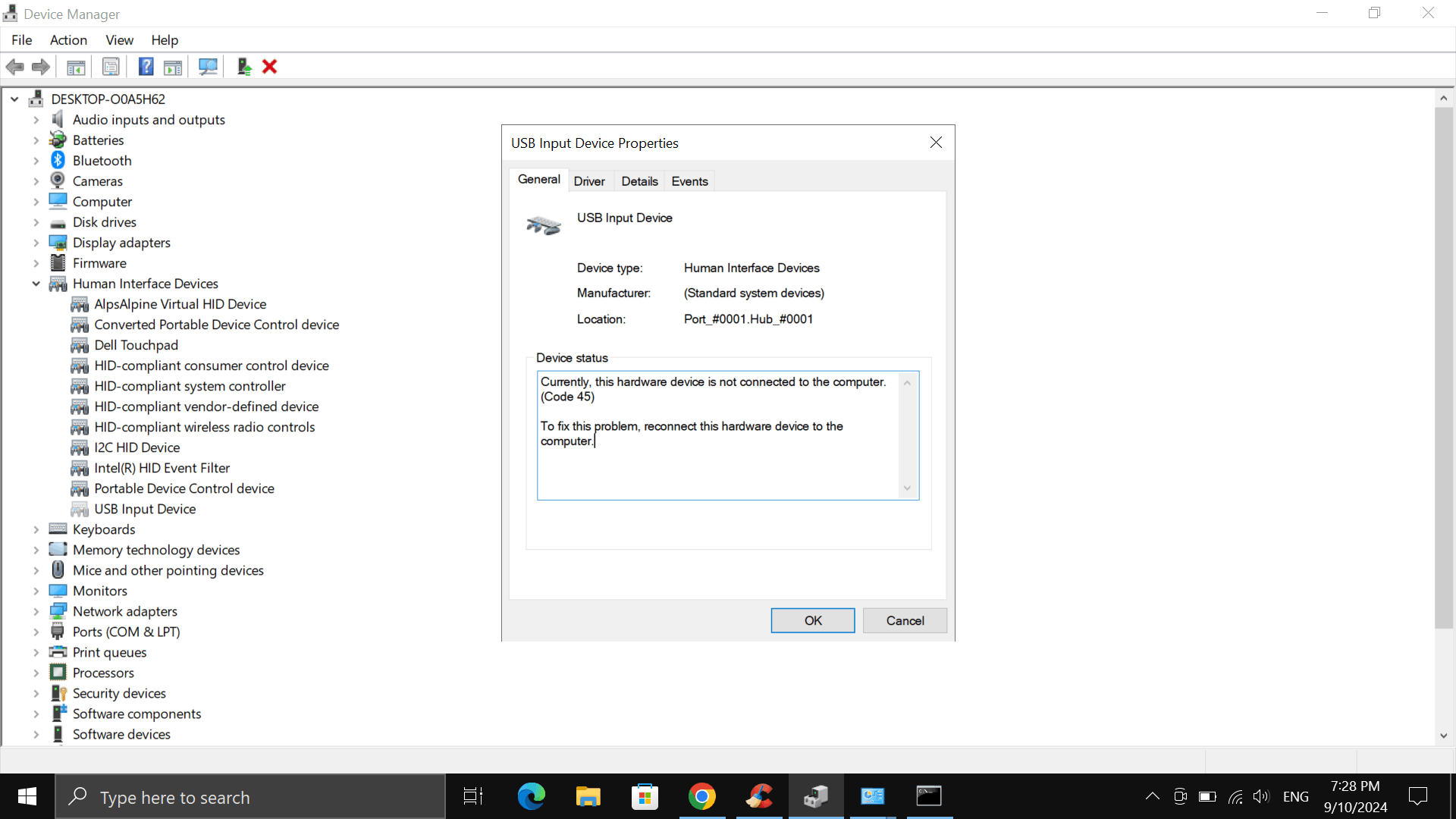Toggle the Show/Hide Action Pane icon
The image size is (1456, 819).
pos(173,67)
